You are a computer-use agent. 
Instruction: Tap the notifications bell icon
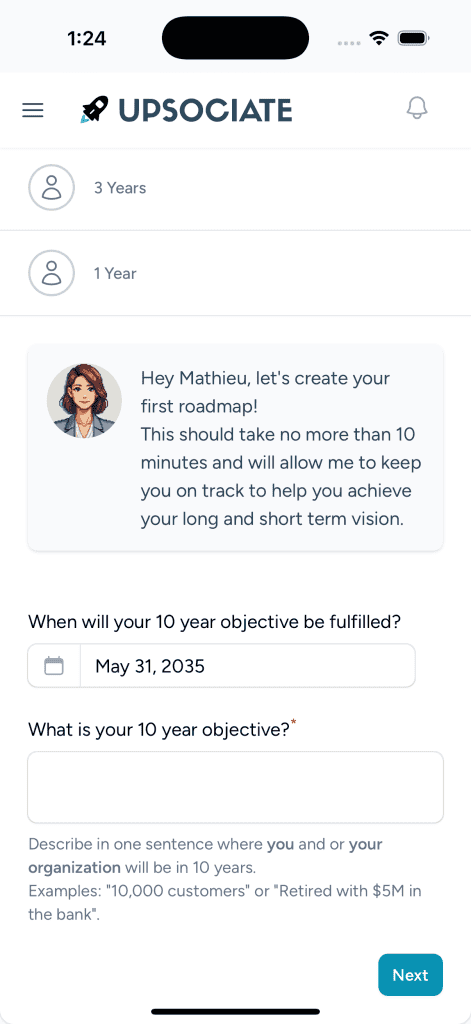(417, 108)
